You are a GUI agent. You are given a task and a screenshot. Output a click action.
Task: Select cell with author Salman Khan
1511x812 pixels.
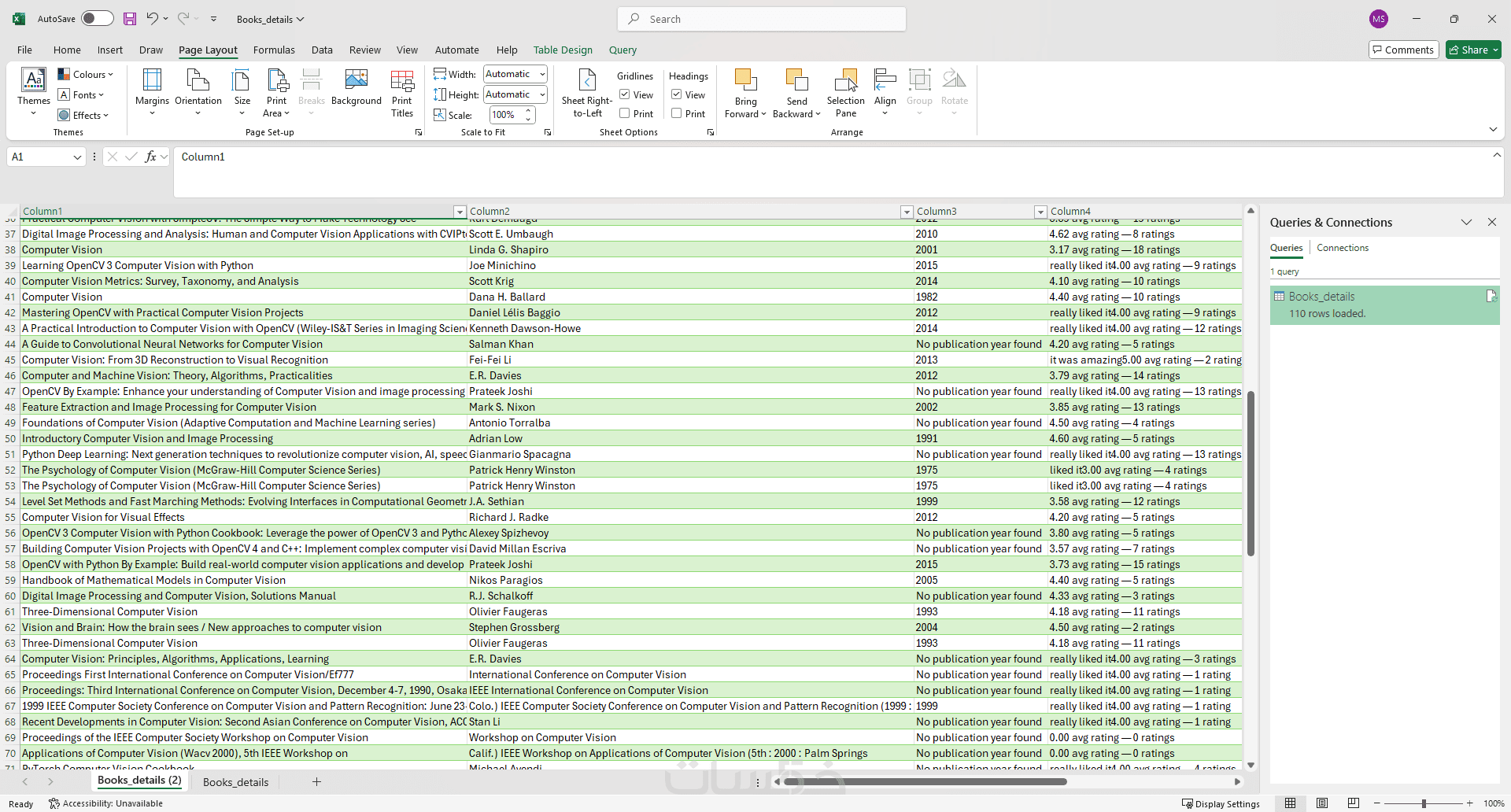(690, 344)
